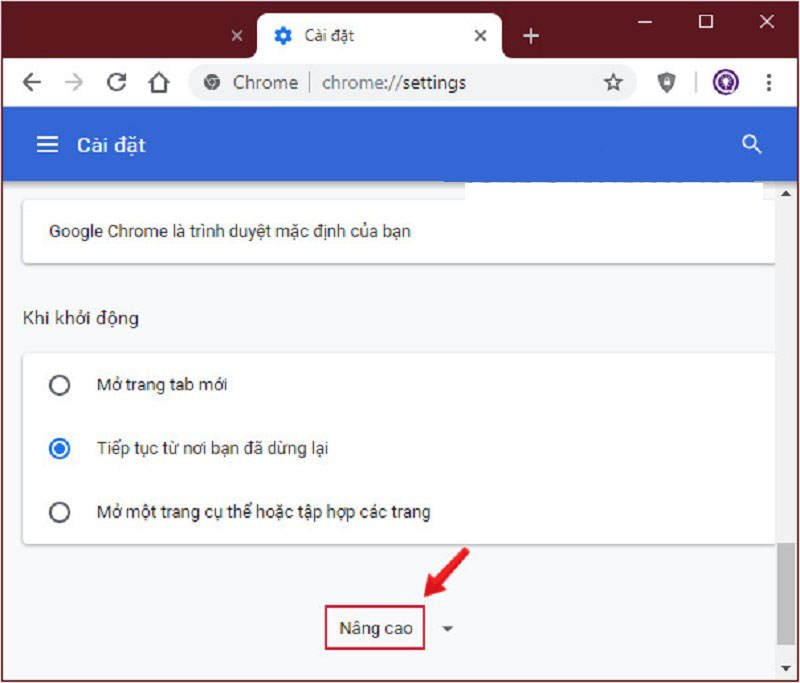The height and width of the screenshot is (683, 800).
Task: Search settings with the magnifier icon
Action: (752, 144)
